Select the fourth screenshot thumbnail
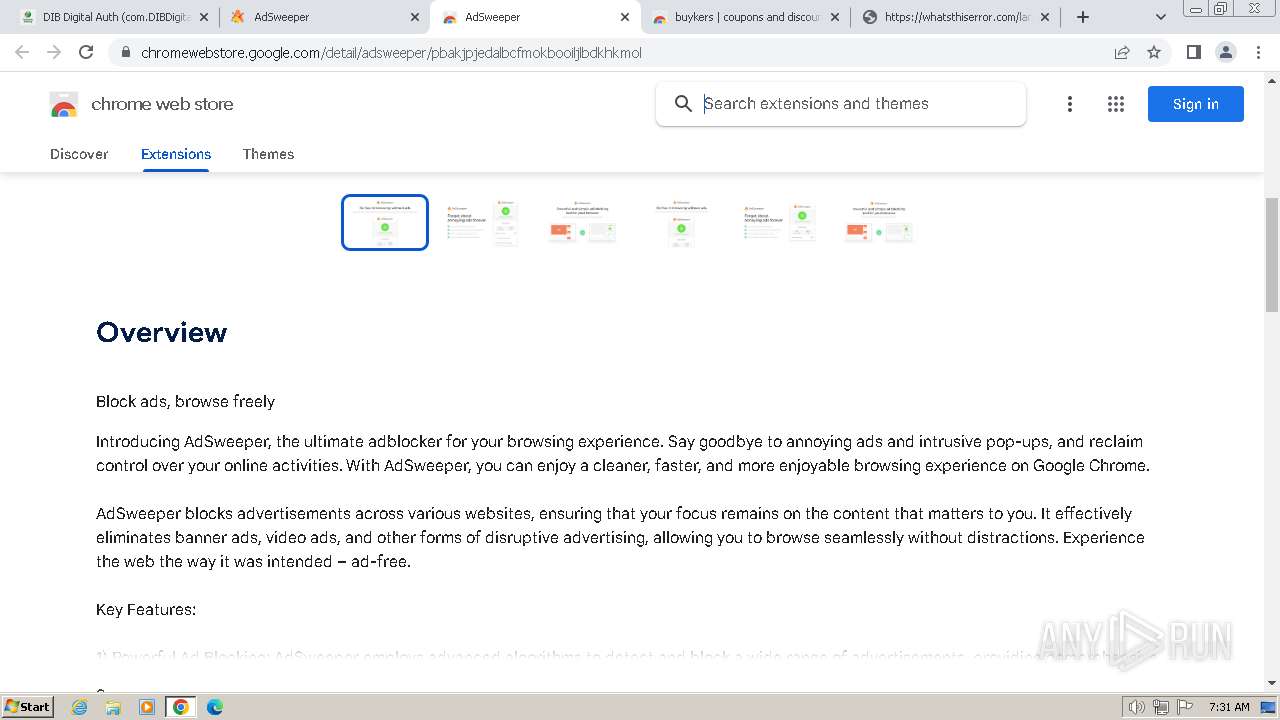The image size is (1280, 720). (x=681, y=222)
